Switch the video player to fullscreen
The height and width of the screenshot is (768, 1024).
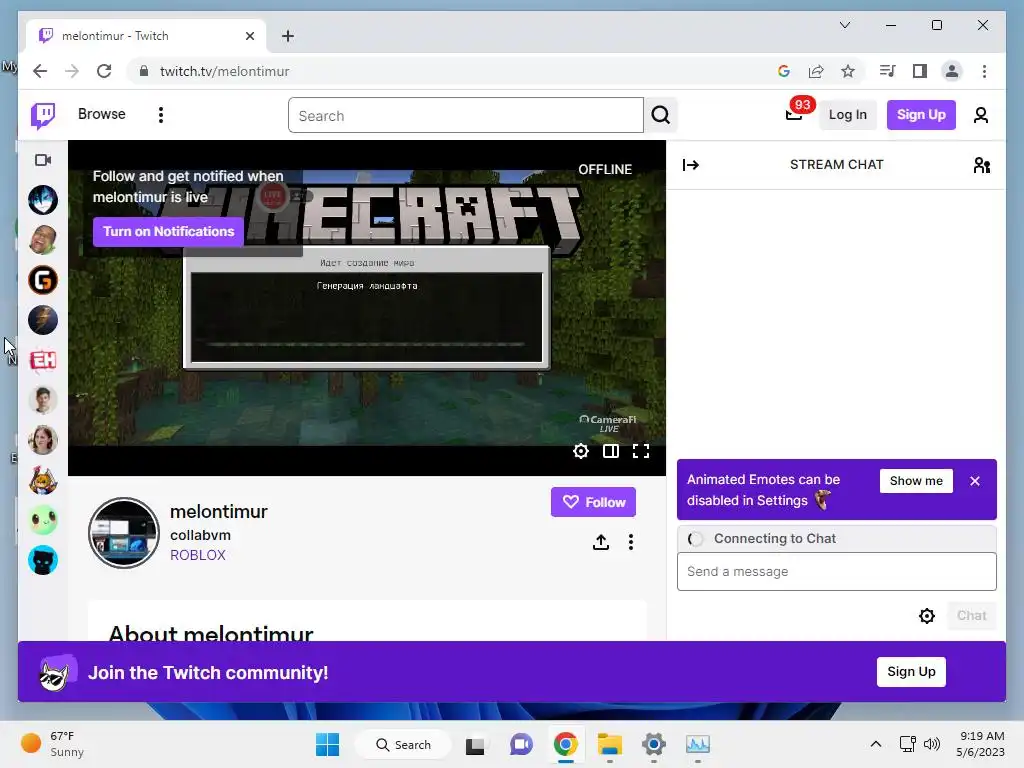pyautogui.click(x=641, y=451)
